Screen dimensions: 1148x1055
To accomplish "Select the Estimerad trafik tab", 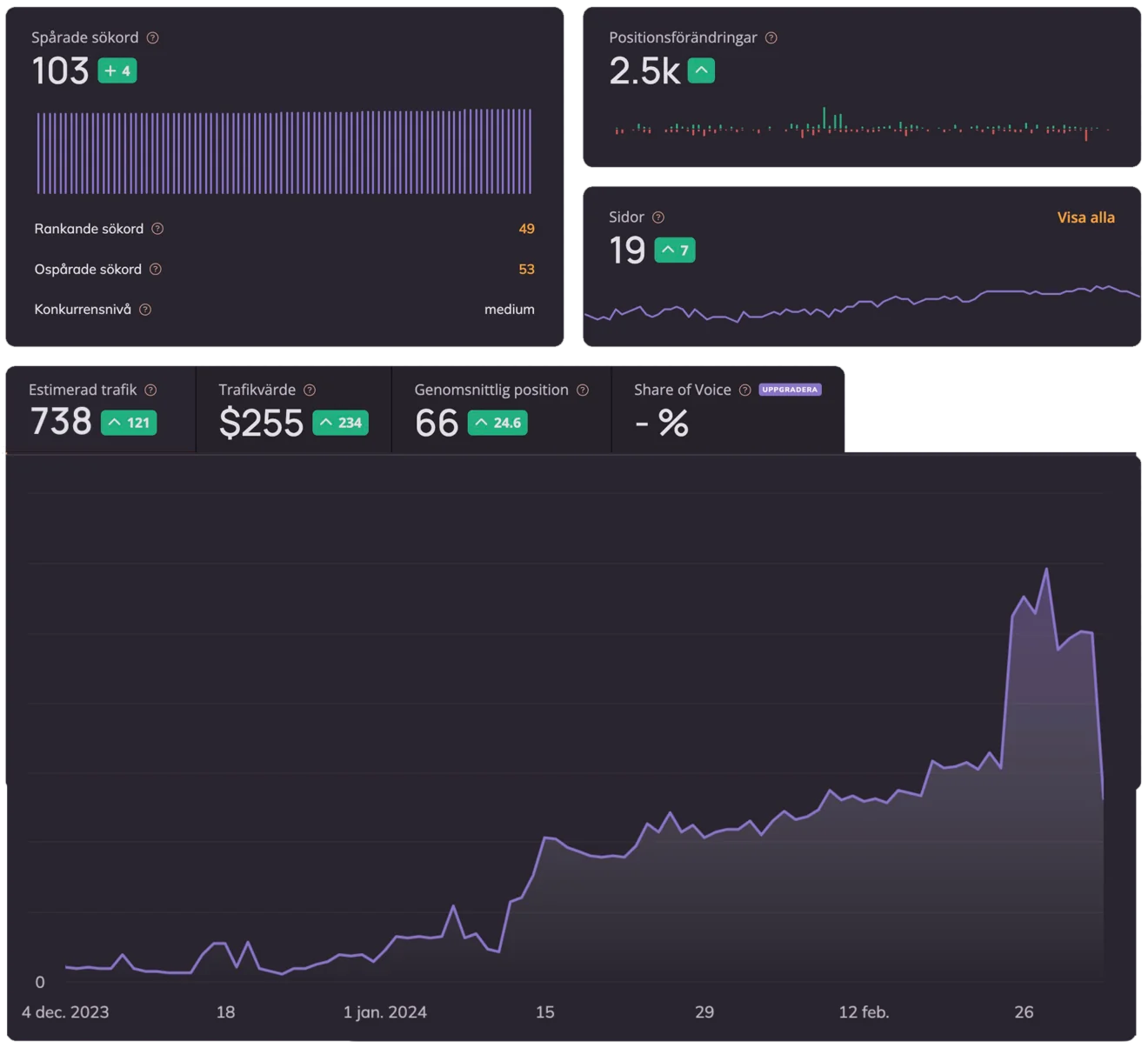I will tap(101, 410).
